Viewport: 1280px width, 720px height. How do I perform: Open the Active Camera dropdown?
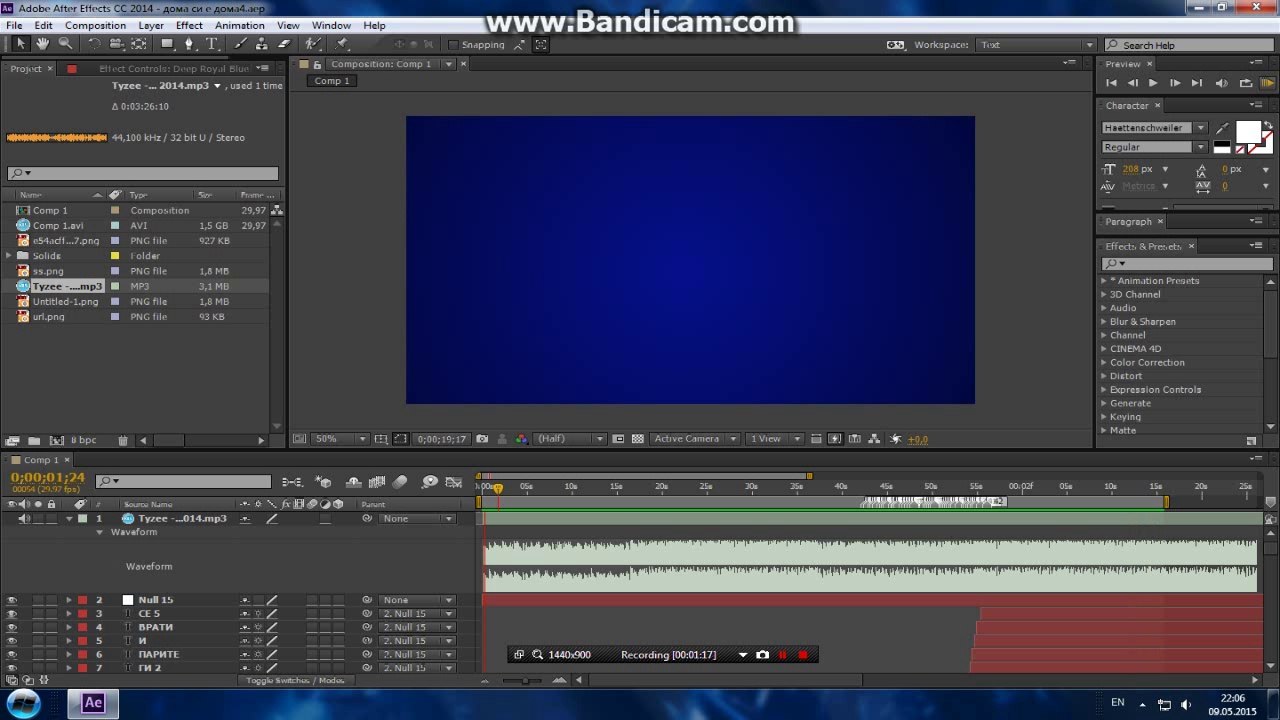(x=695, y=439)
